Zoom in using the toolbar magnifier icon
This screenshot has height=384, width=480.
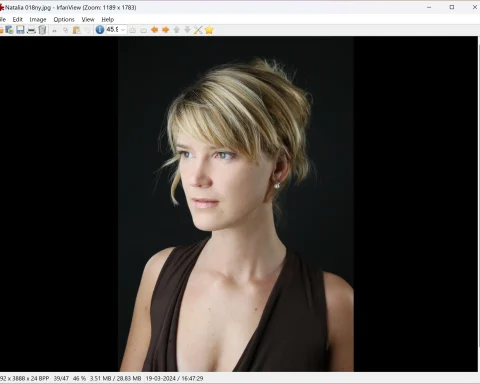133,30
